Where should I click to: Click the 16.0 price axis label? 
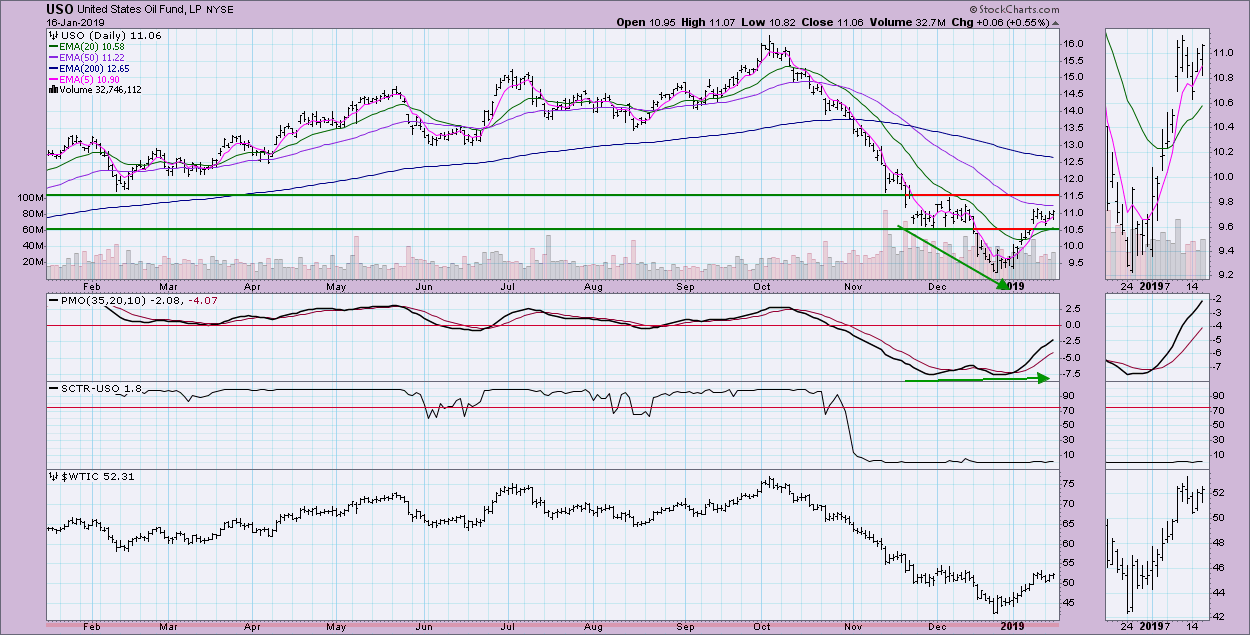coord(1075,43)
